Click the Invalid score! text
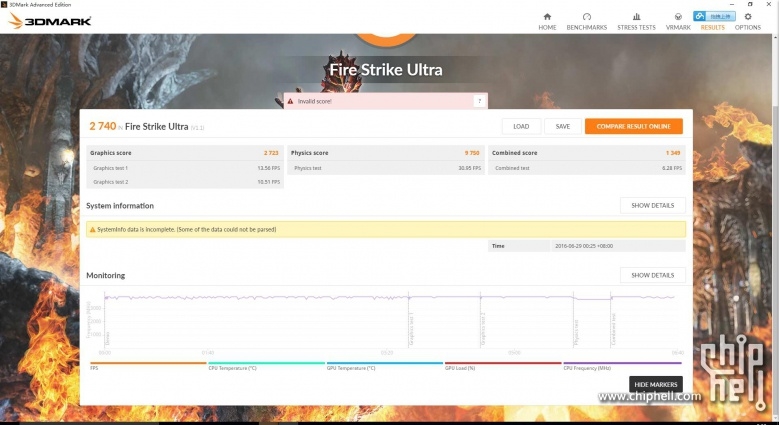Viewport: 779px width, 425px height. pyautogui.click(x=314, y=101)
